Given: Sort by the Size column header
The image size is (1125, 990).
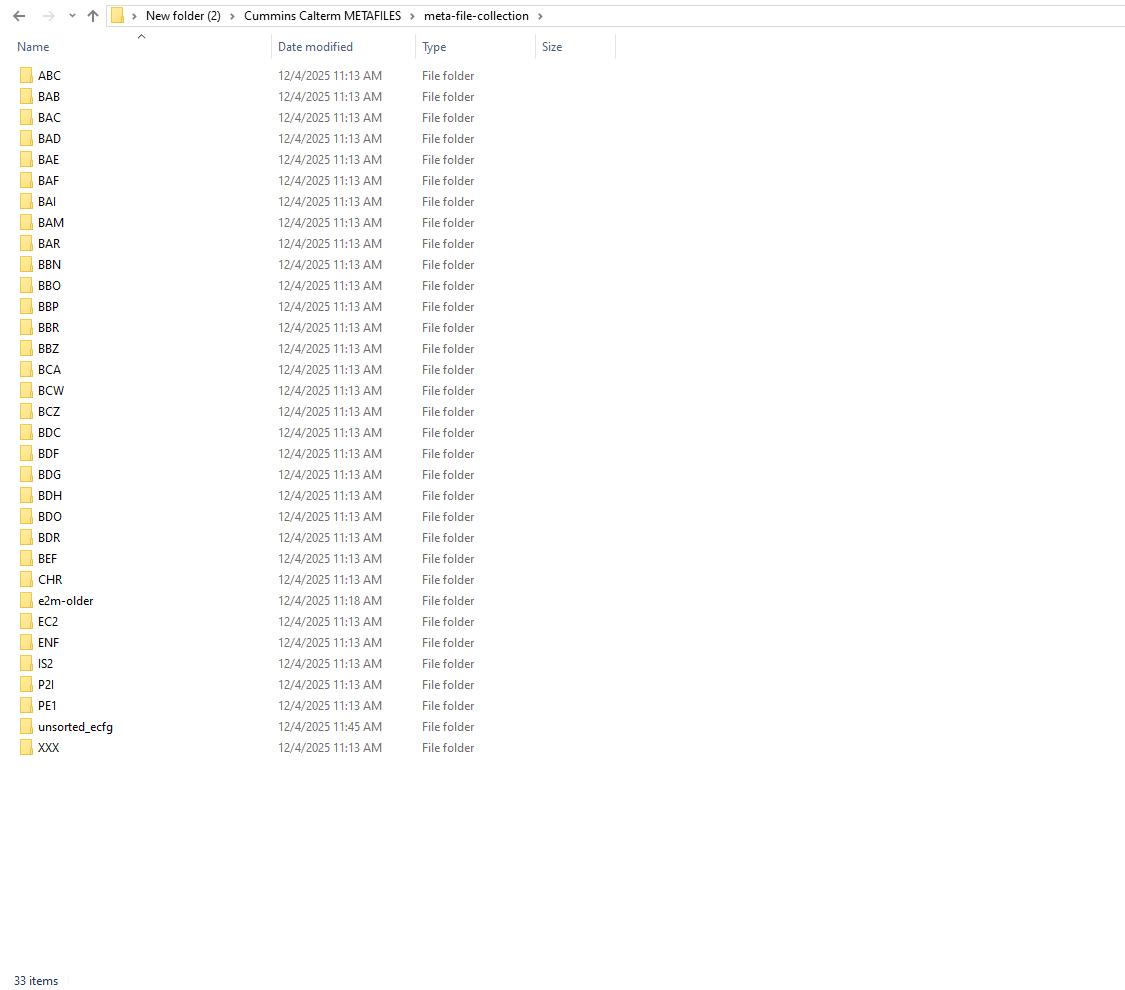Looking at the screenshot, I should [552, 47].
